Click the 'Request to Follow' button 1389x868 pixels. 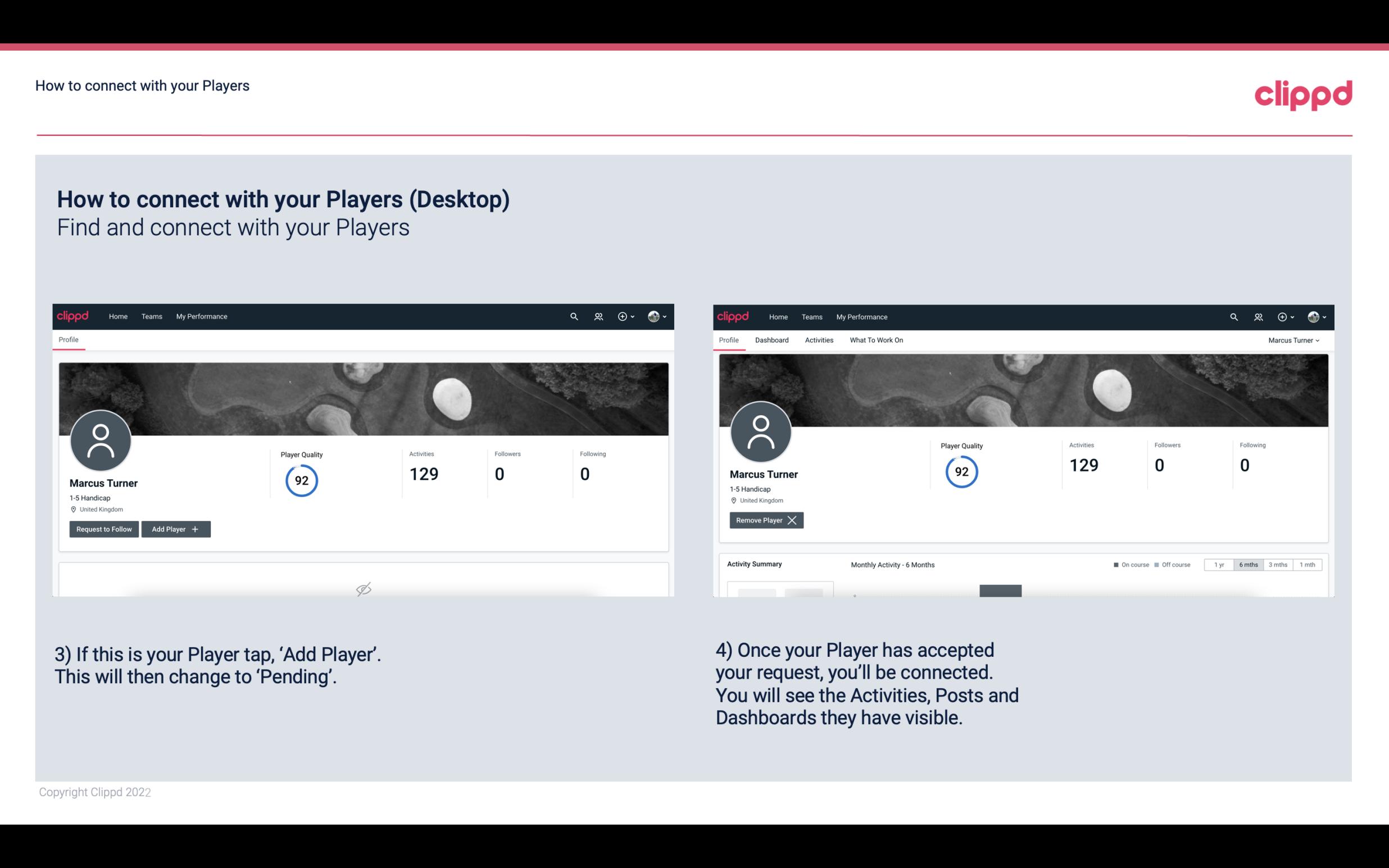(x=103, y=528)
